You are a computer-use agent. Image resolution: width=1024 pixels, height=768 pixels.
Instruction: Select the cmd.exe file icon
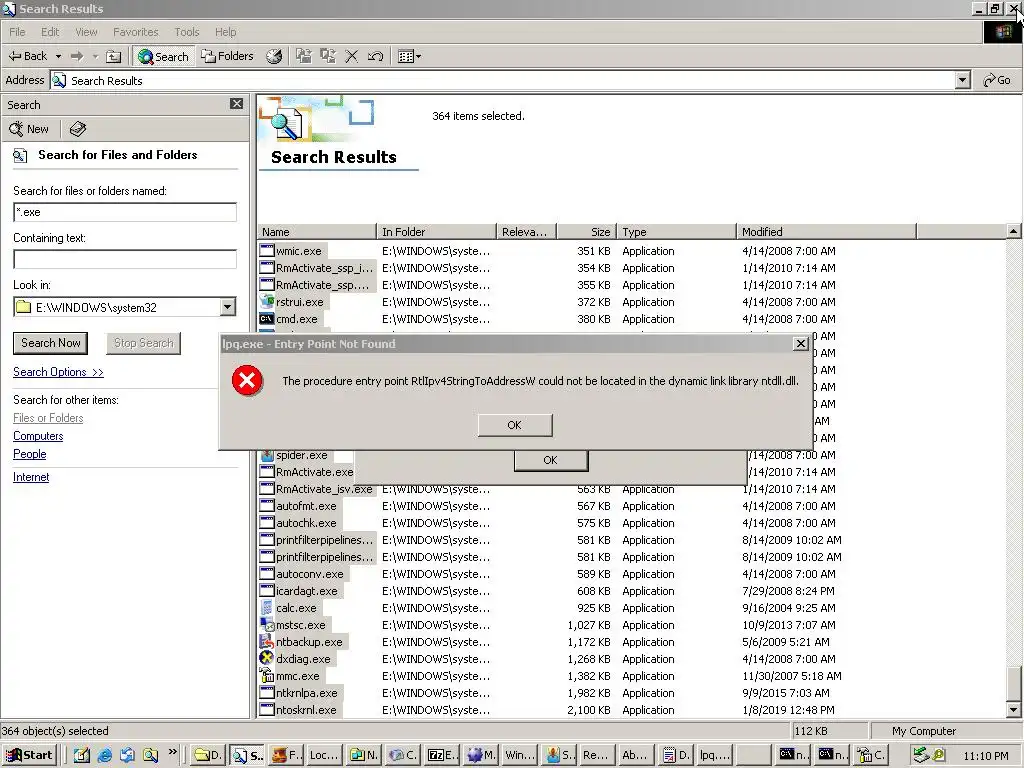(x=266, y=319)
